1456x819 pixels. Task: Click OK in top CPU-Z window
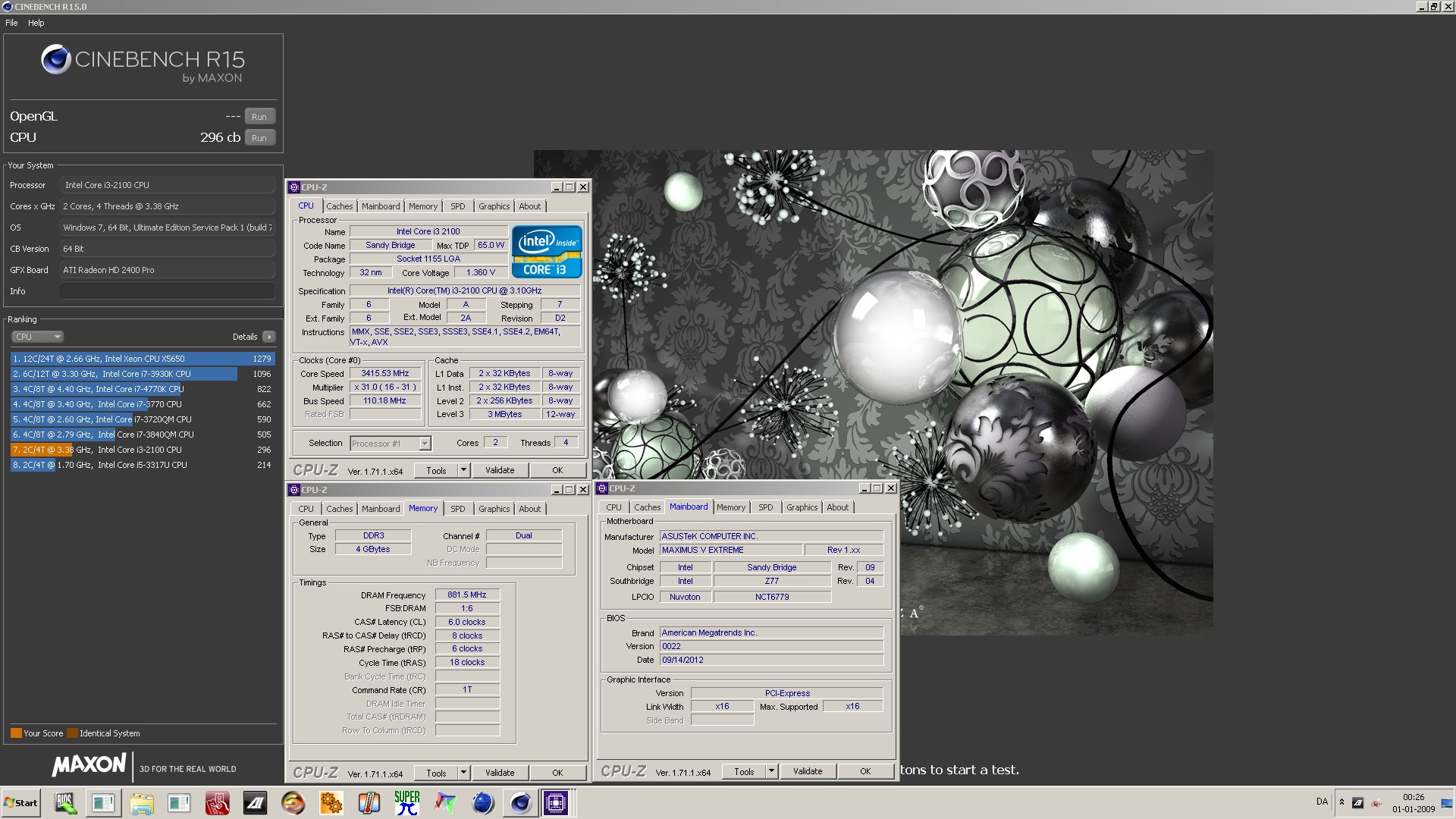tap(557, 470)
